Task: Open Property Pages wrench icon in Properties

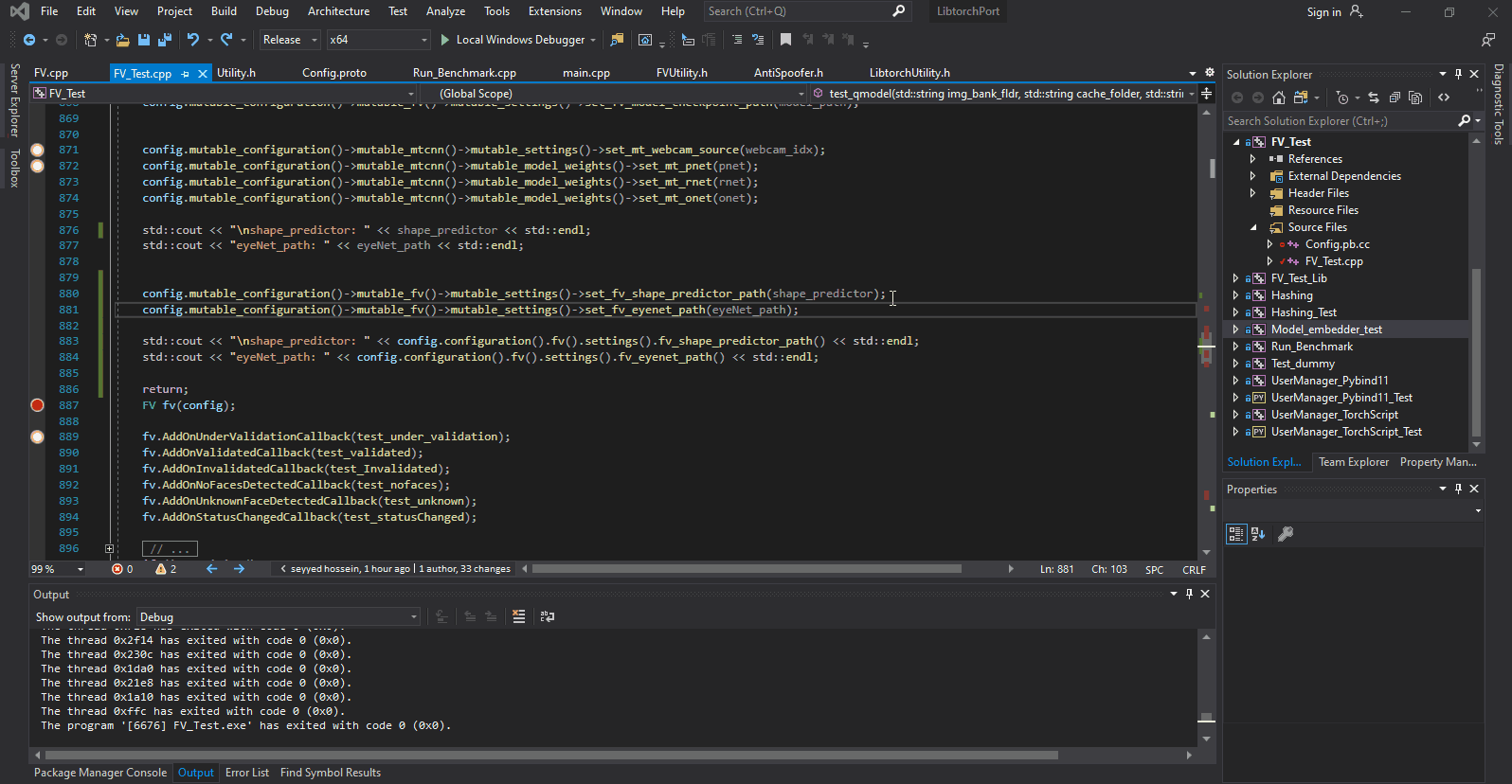Action: tap(1286, 534)
